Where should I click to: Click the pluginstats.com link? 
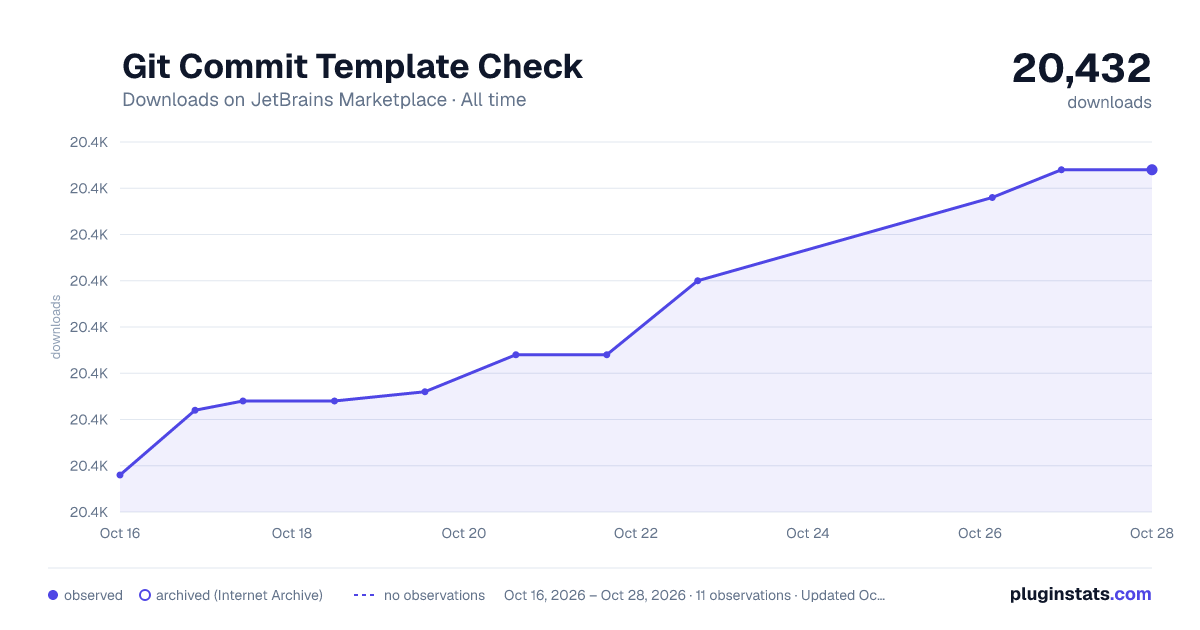[1080, 594]
